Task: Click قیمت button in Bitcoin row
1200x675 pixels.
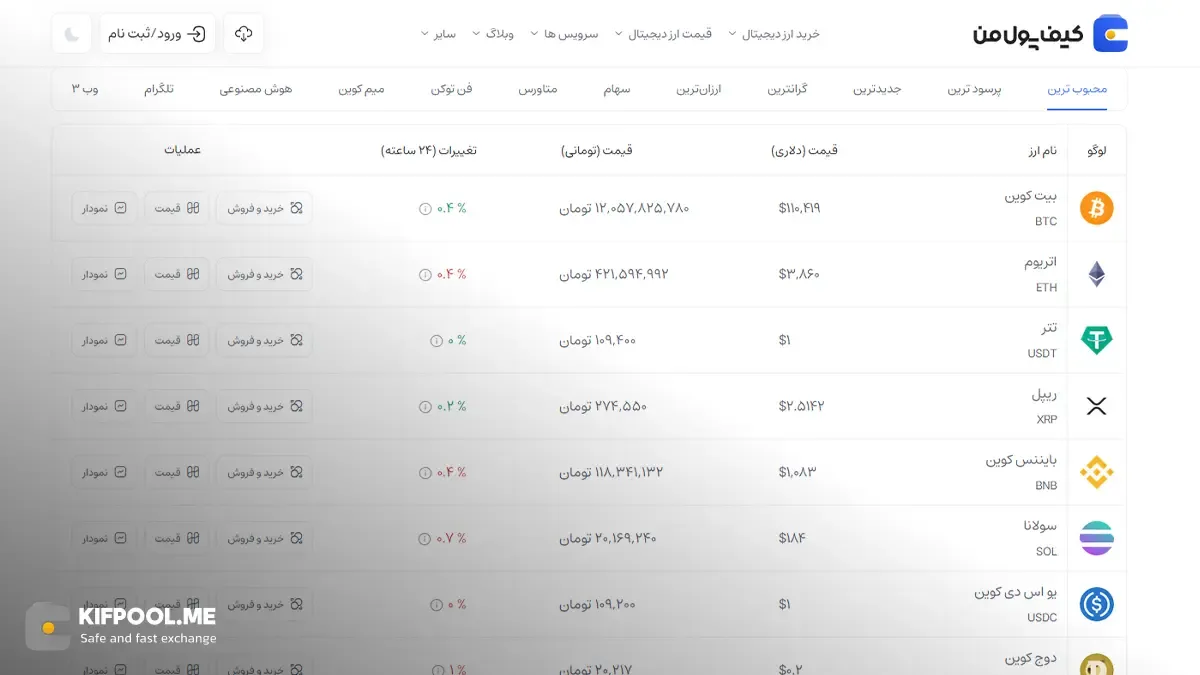Action: 177,208
